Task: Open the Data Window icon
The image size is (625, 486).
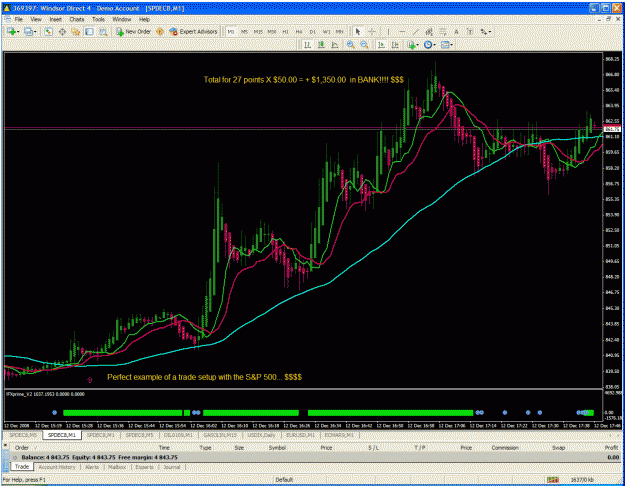Action: pyautogui.click(x=62, y=31)
